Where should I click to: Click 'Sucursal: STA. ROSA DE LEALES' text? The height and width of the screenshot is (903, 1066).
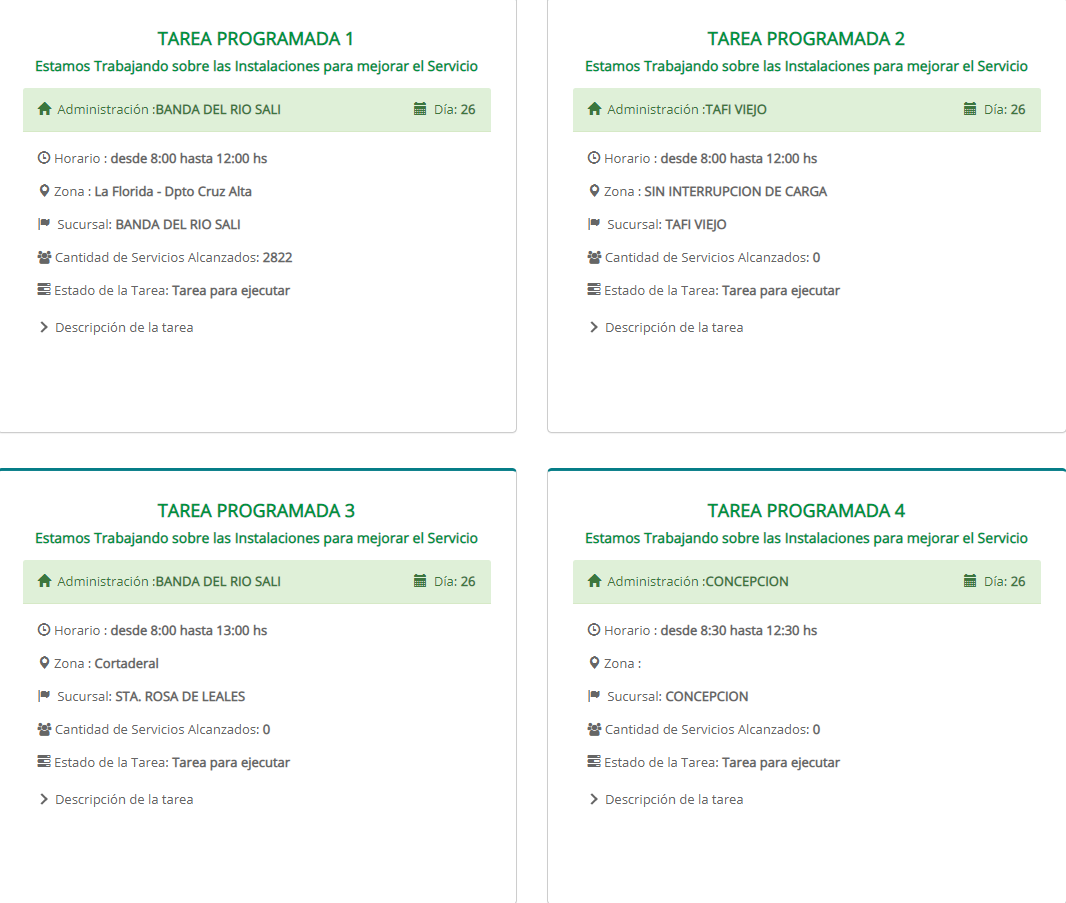click(x=151, y=696)
